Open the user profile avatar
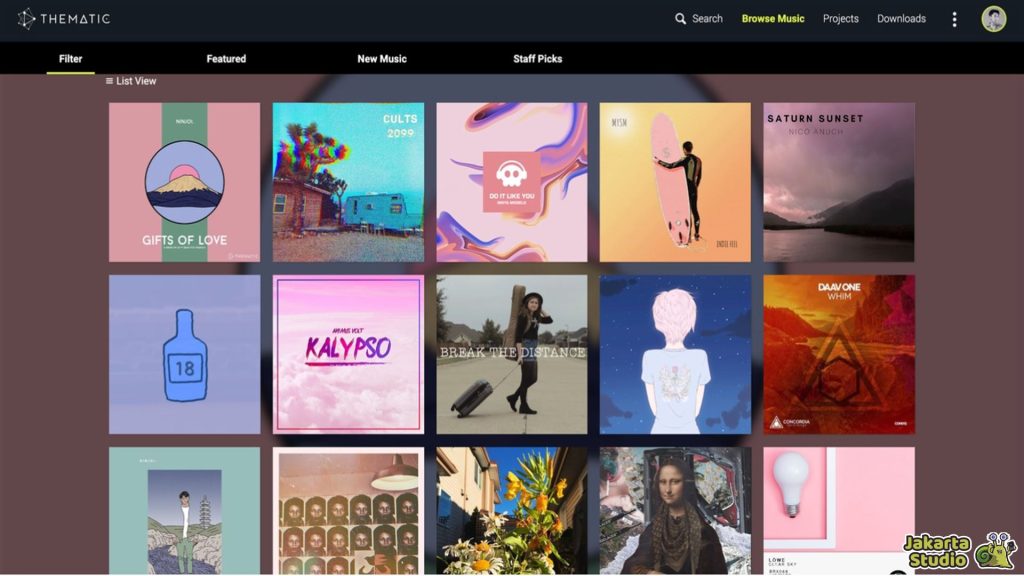Image resolution: width=1024 pixels, height=576 pixels. tap(993, 19)
